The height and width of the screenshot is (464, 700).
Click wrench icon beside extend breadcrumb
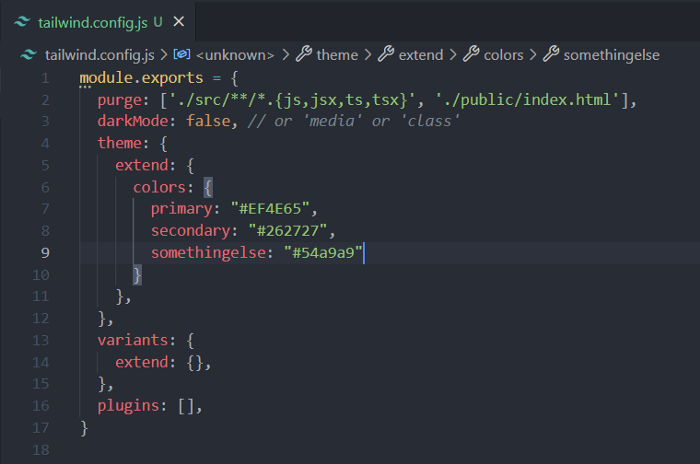click(386, 54)
